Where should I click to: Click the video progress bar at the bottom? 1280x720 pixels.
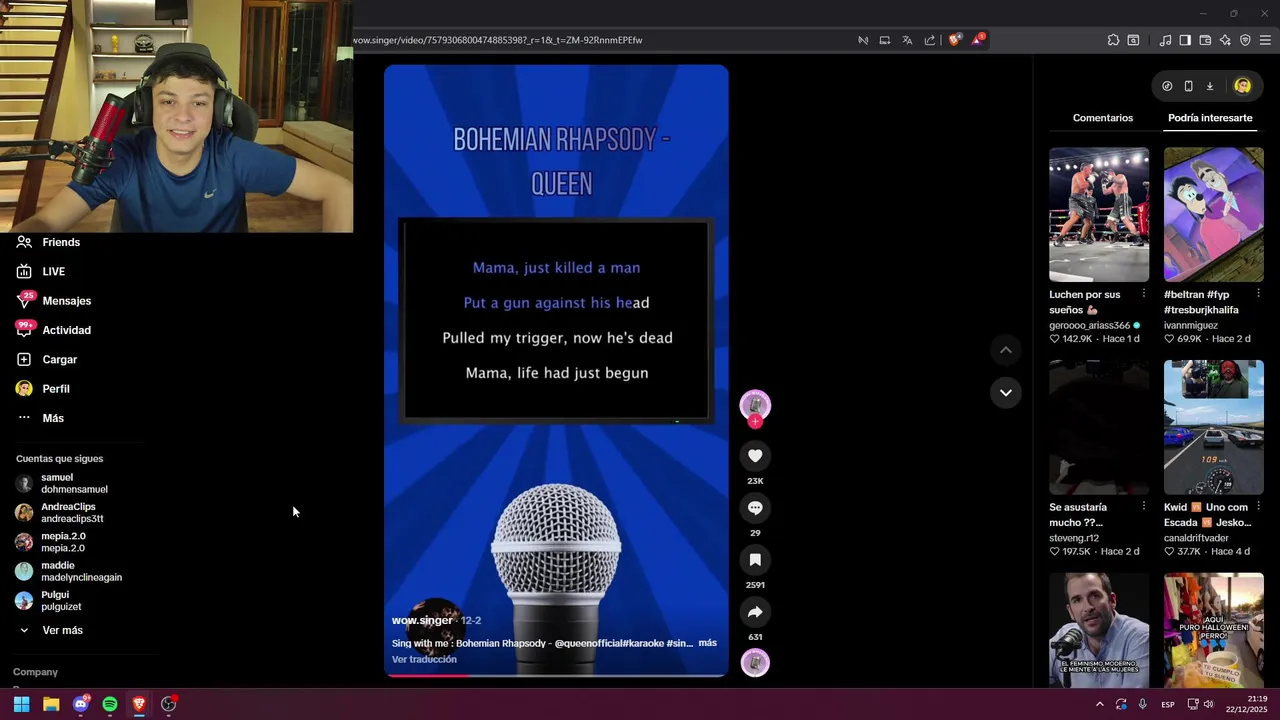556,675
